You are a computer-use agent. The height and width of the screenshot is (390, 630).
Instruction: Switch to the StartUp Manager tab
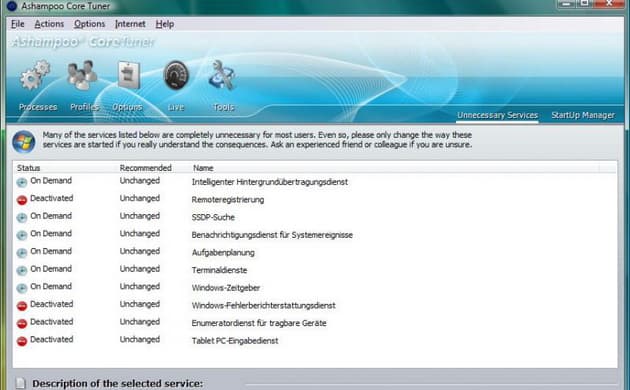pos(583,115)
